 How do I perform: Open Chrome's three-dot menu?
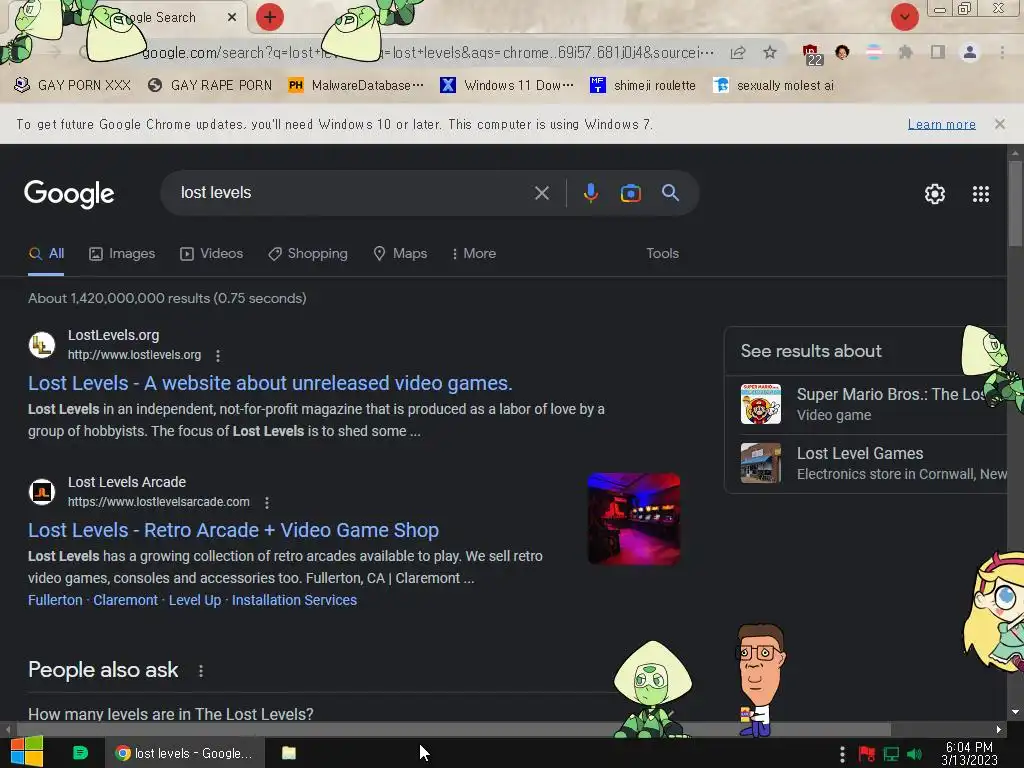pyautogui.click(x=1002, y=52)
